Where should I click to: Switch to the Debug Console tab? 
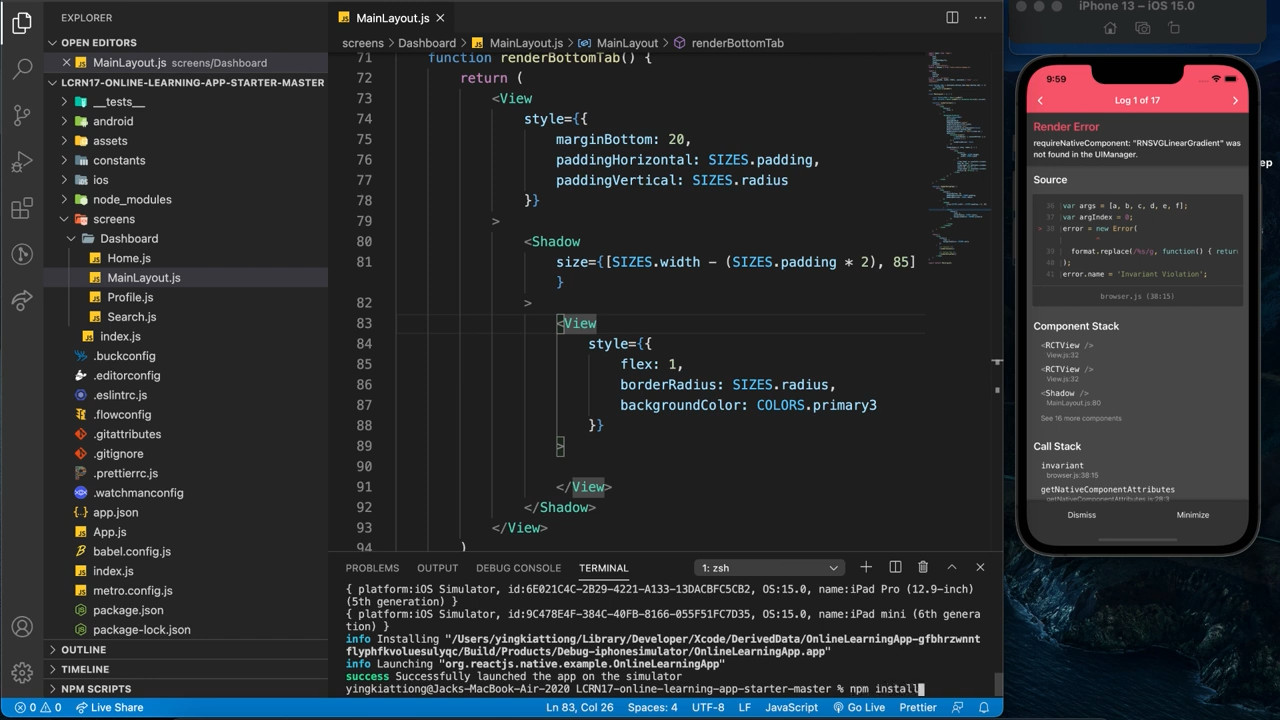pos(518,568)
